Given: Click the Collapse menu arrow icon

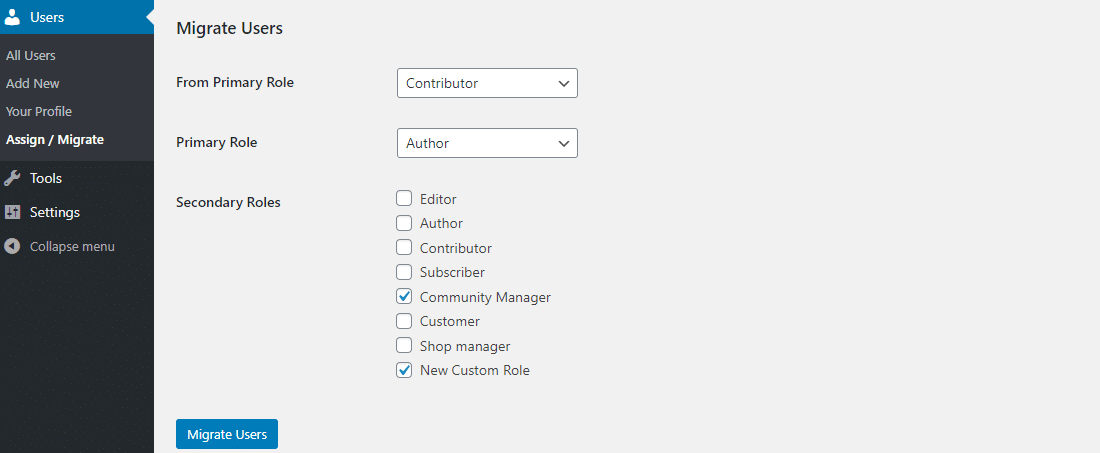Looking at the screenshot, I should (x=13, y=246).
